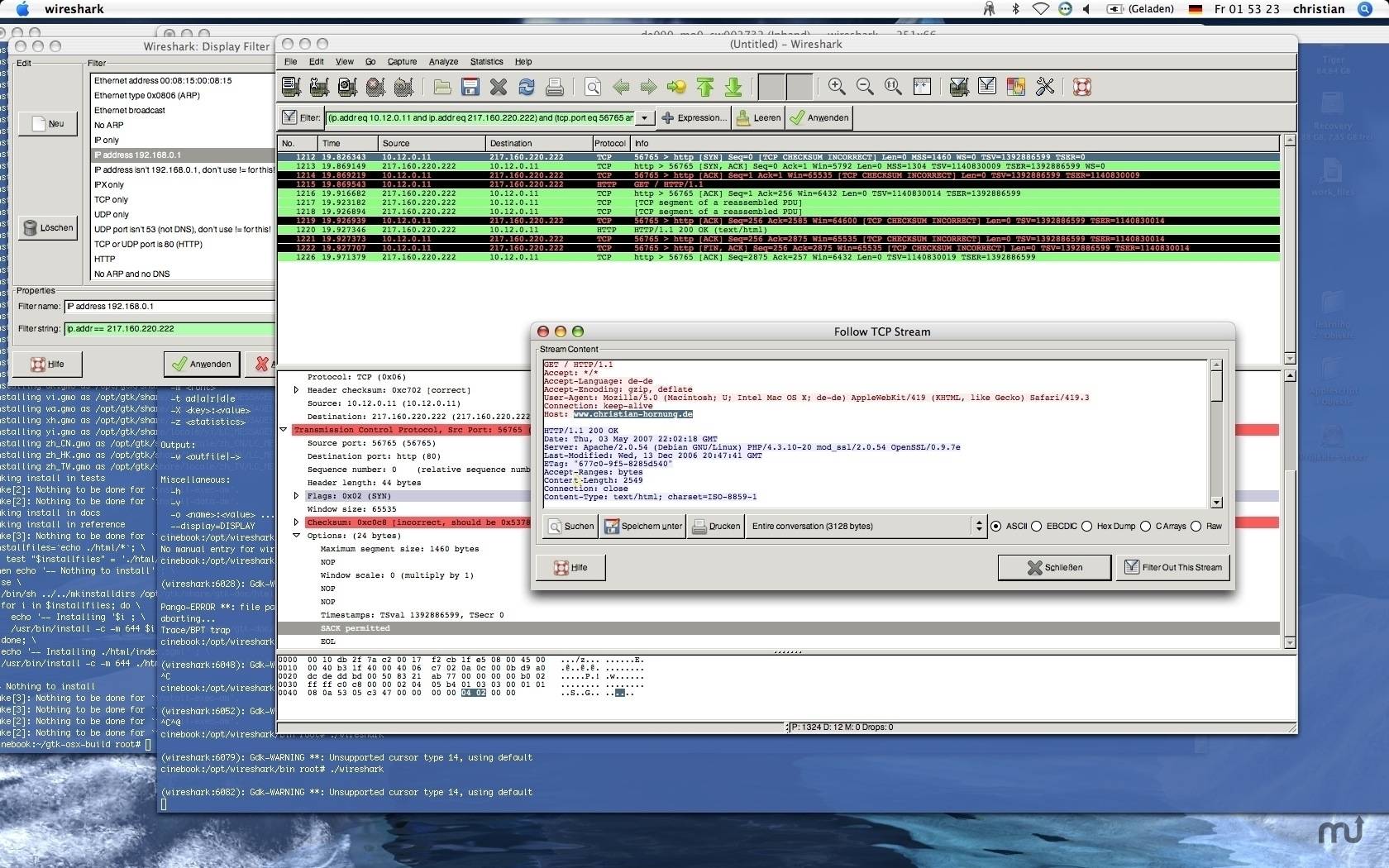Image resolution: width=1389 pixels, height=868 pixels.
Task: Zoom in packet list text
Action: pyautogui.click(x=837, y=87)
